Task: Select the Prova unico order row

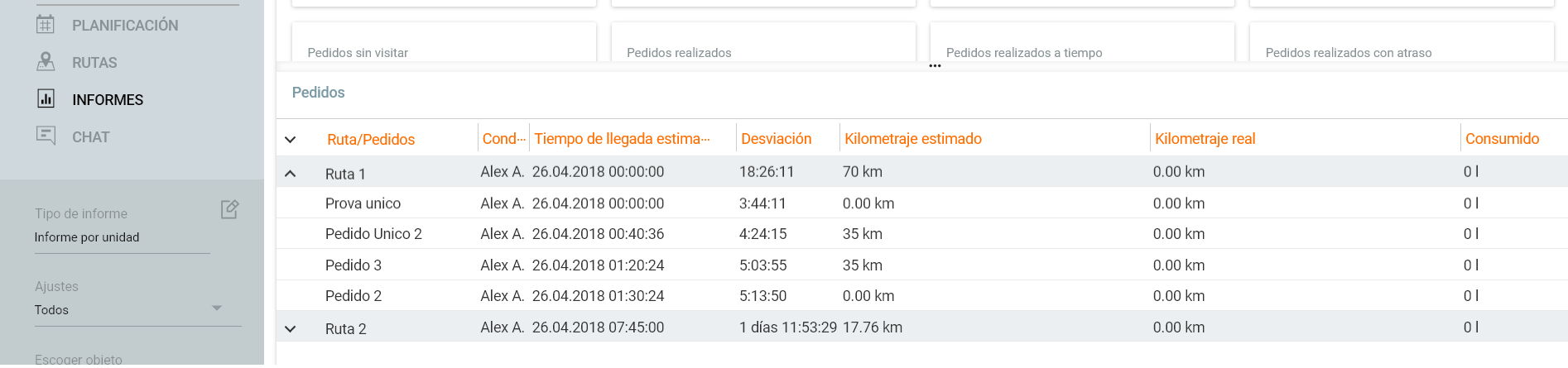Action: (x=363, y=203)
